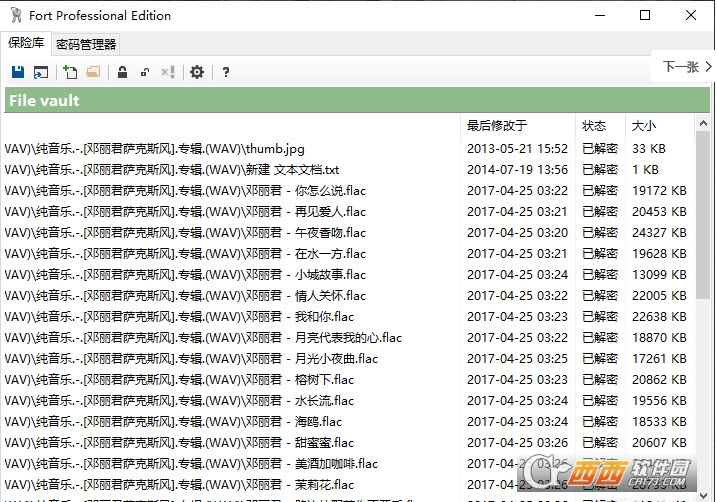Select the 保险库 tab
Screen dimensions: 717x502
26,43
